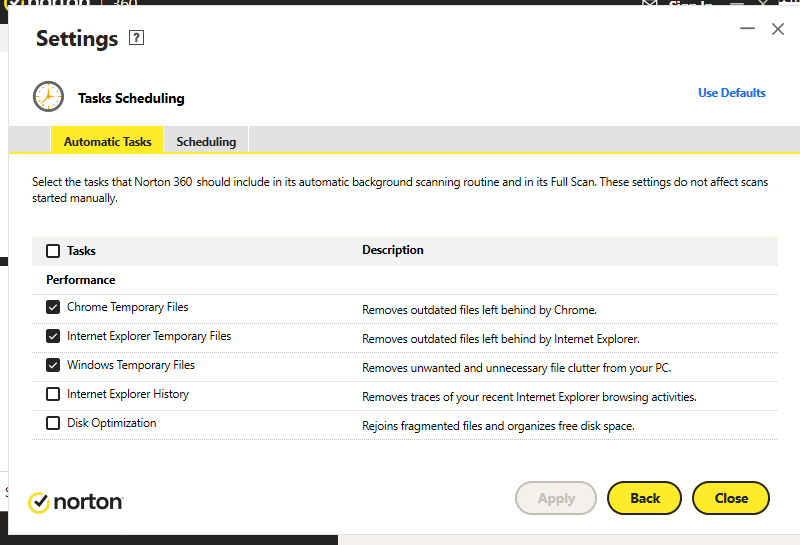Click the Description column header
The image size is (800, 545).
(x=393, y=250)
